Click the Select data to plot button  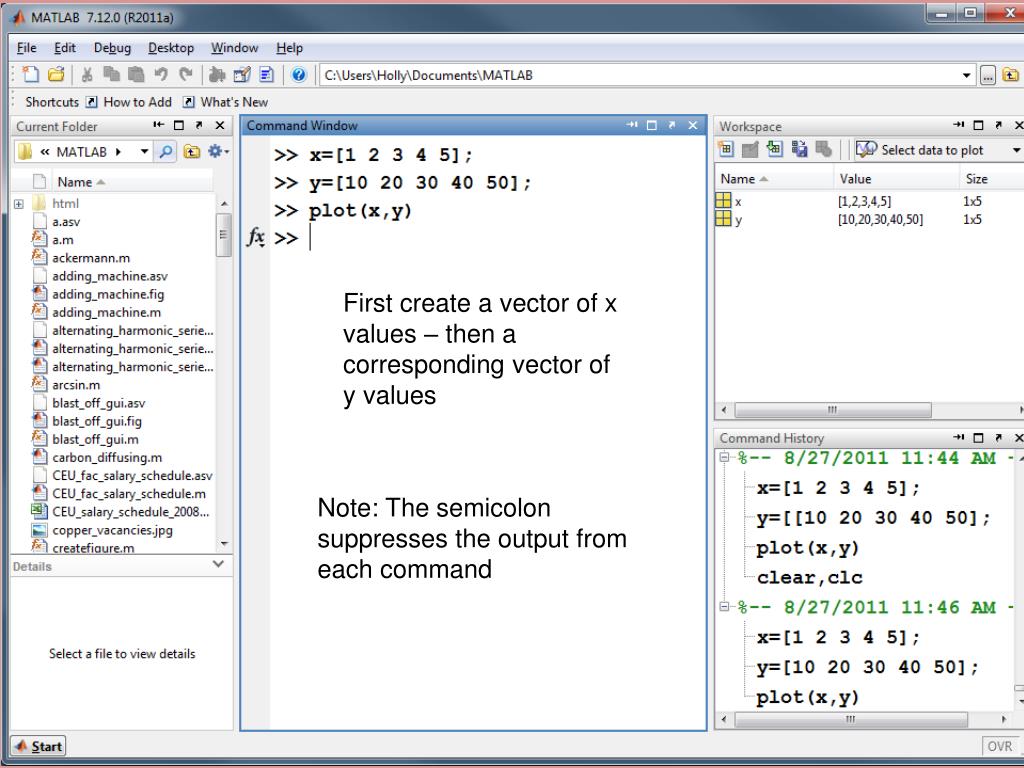pos(920,150)
